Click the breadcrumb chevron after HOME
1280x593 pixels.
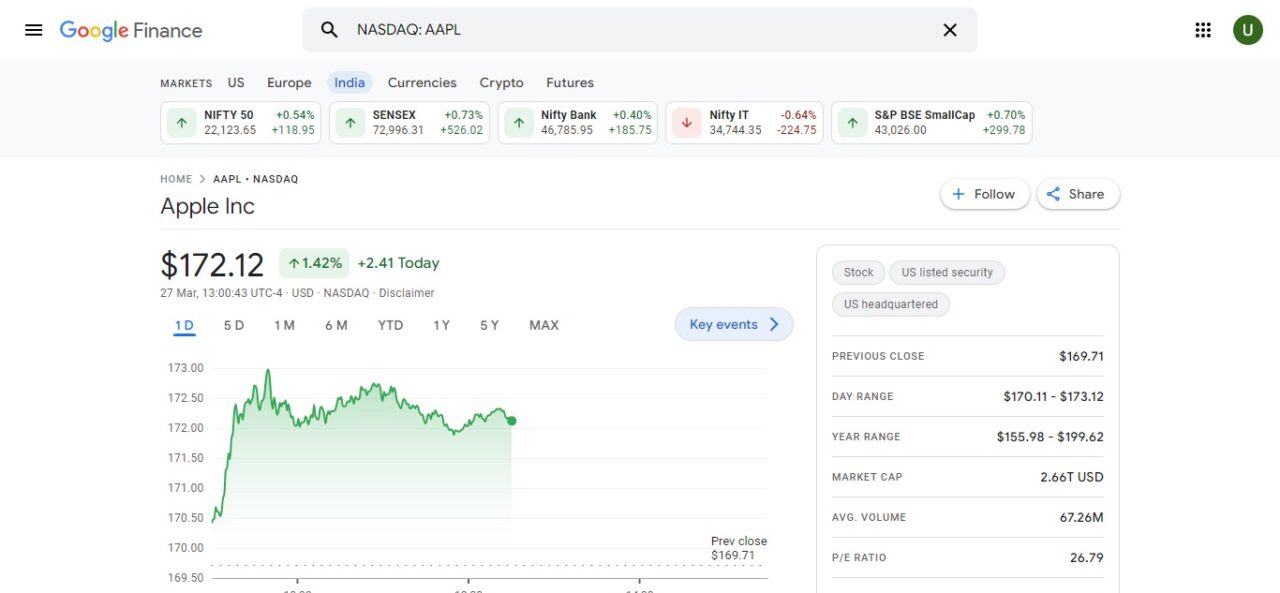[x=202, y=179]
